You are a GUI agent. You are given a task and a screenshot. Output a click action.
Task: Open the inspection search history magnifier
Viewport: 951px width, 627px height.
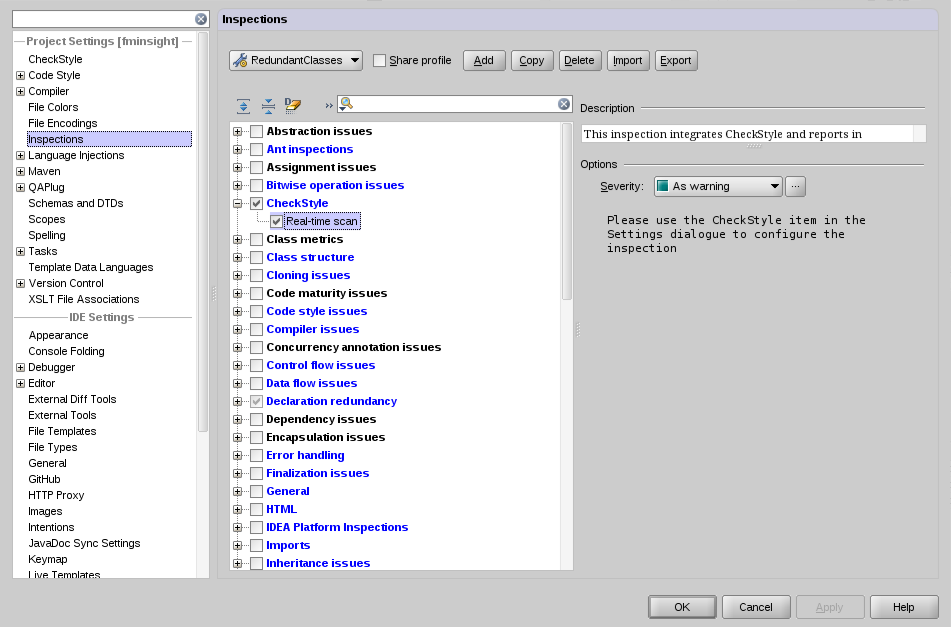pyautogui.click(x=346, y=104)
